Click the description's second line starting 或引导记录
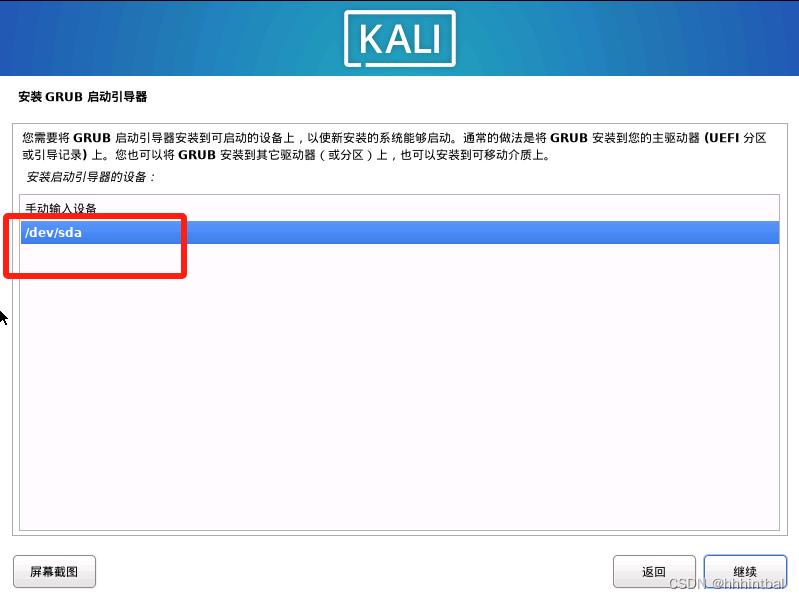The height and width of the screenshot is (599, 799). pos(286,155)
